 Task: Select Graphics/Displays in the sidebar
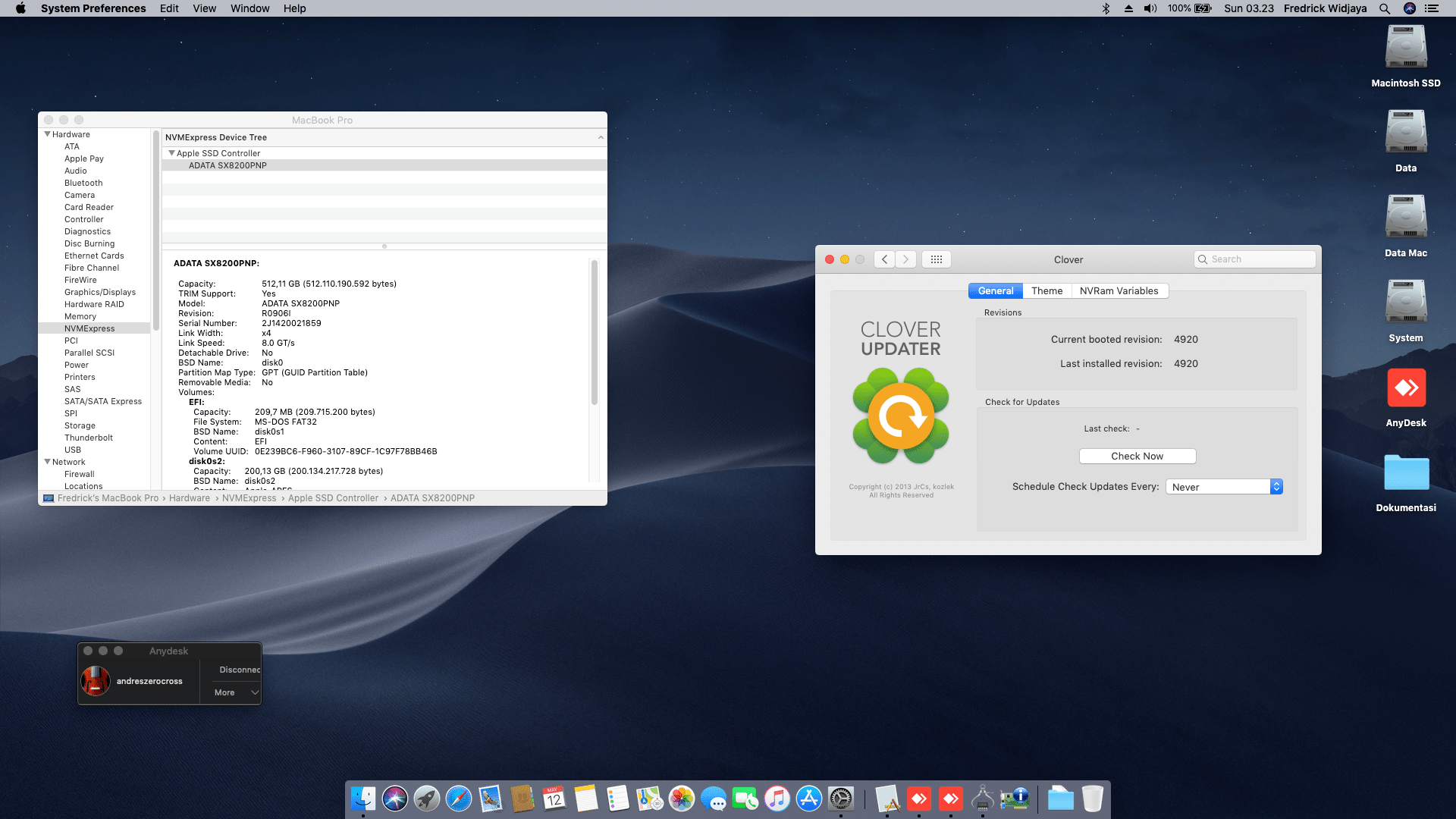coord(100,292)
